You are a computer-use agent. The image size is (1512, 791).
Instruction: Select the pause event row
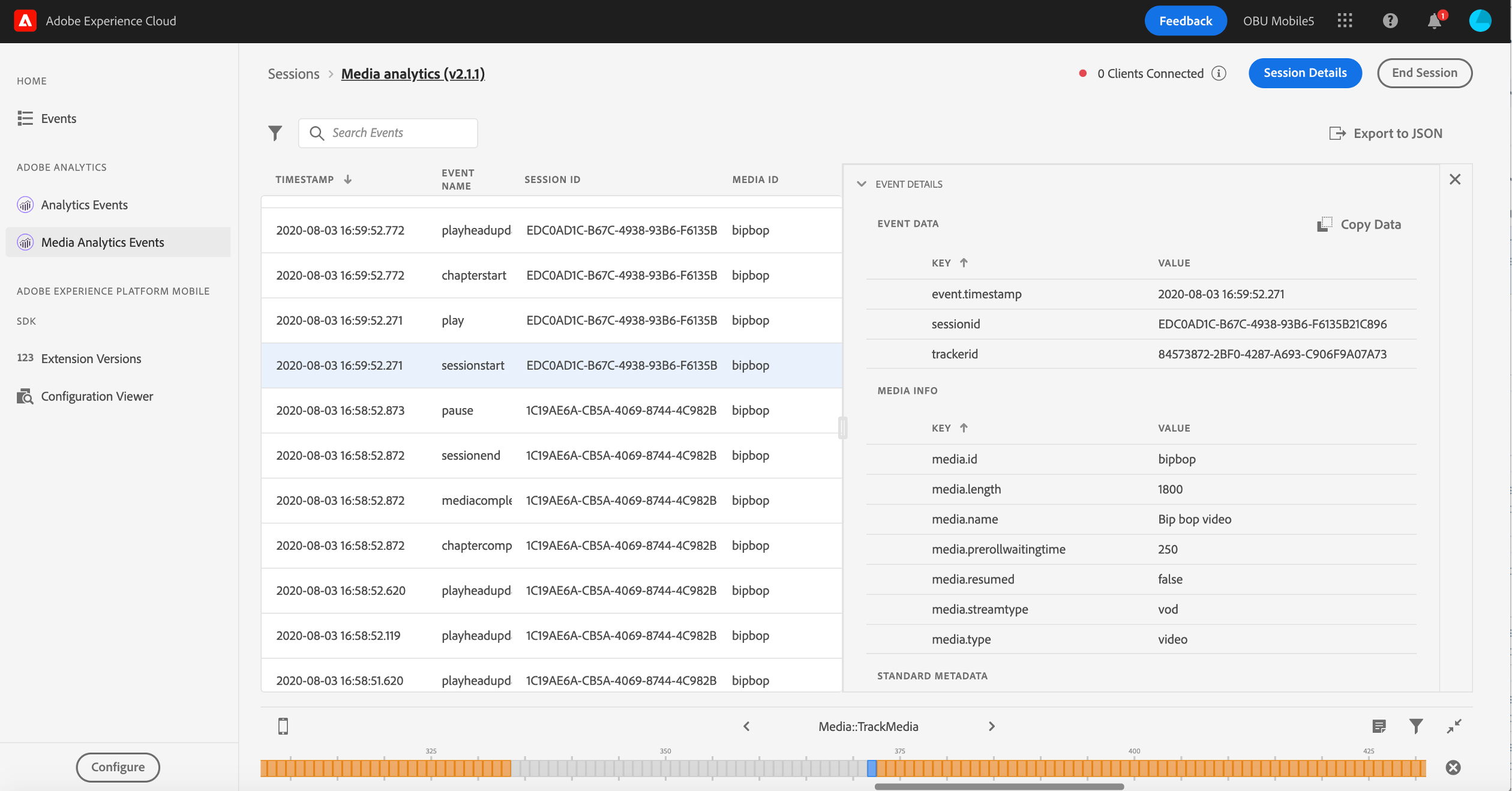551,411
